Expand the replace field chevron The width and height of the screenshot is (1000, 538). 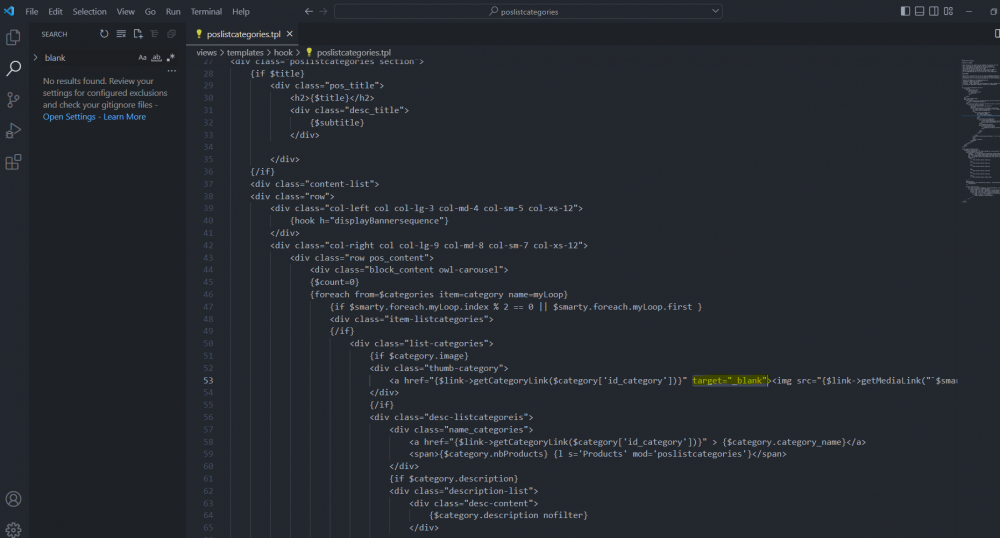tap(35, 58)
